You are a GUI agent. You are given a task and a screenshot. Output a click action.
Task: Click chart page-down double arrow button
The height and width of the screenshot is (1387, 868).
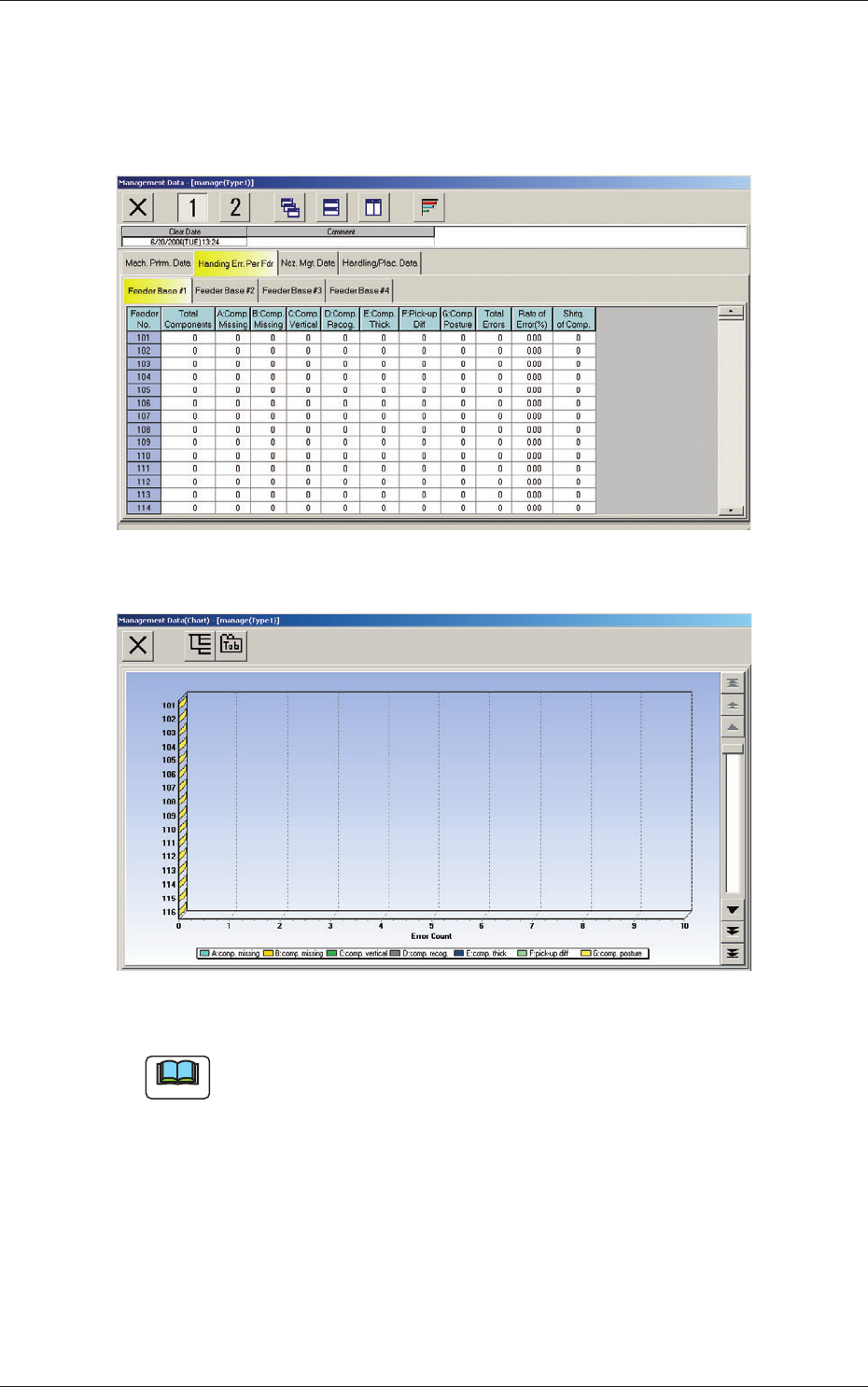733,931
